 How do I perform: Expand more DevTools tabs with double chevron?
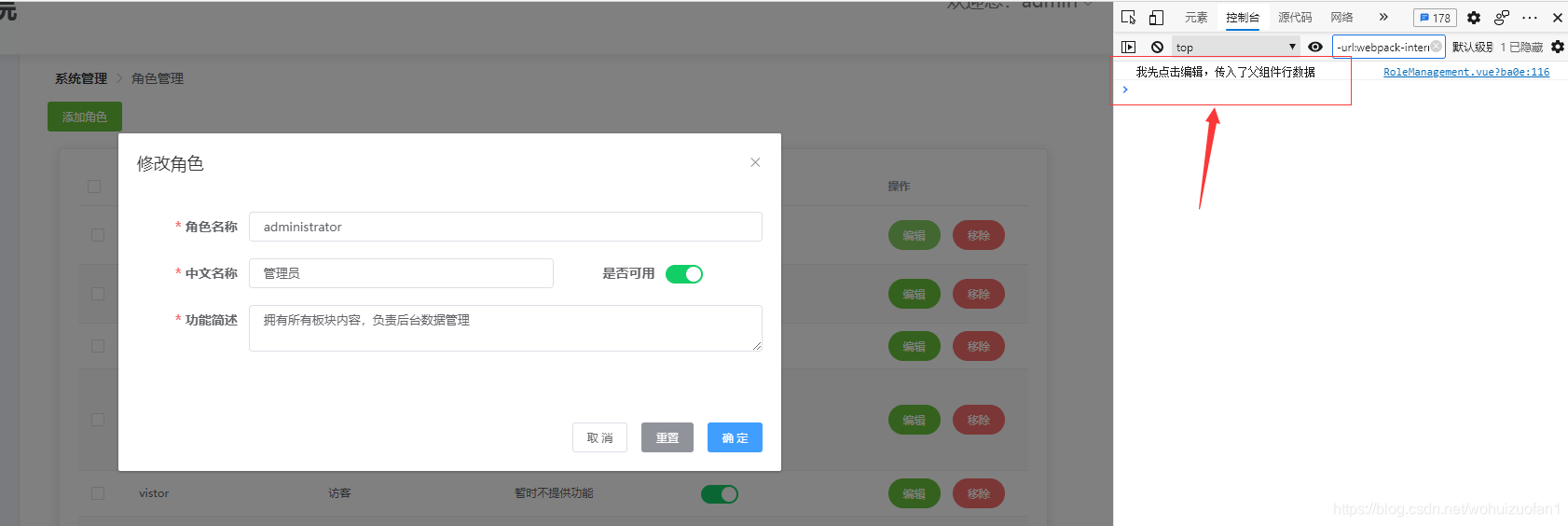(x=1383, y=18)
